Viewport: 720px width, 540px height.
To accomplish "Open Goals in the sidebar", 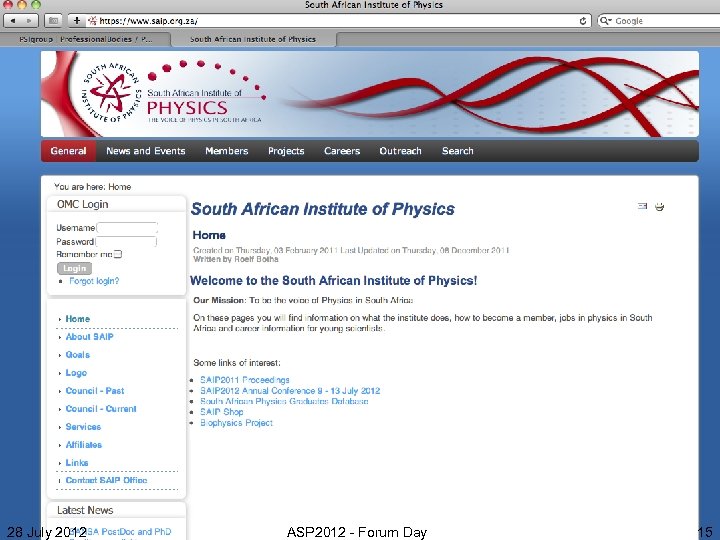I will pyautogui.click(x=78, y=354).
